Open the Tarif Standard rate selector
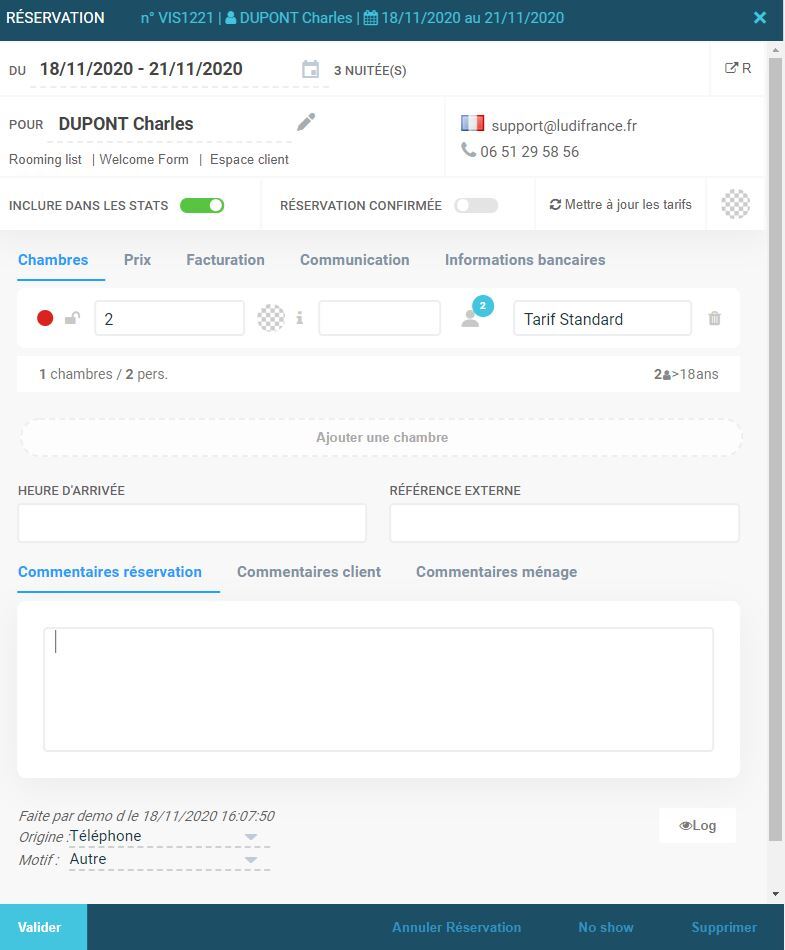The width and height of the screenshot is (785, 950). [602, 318]
